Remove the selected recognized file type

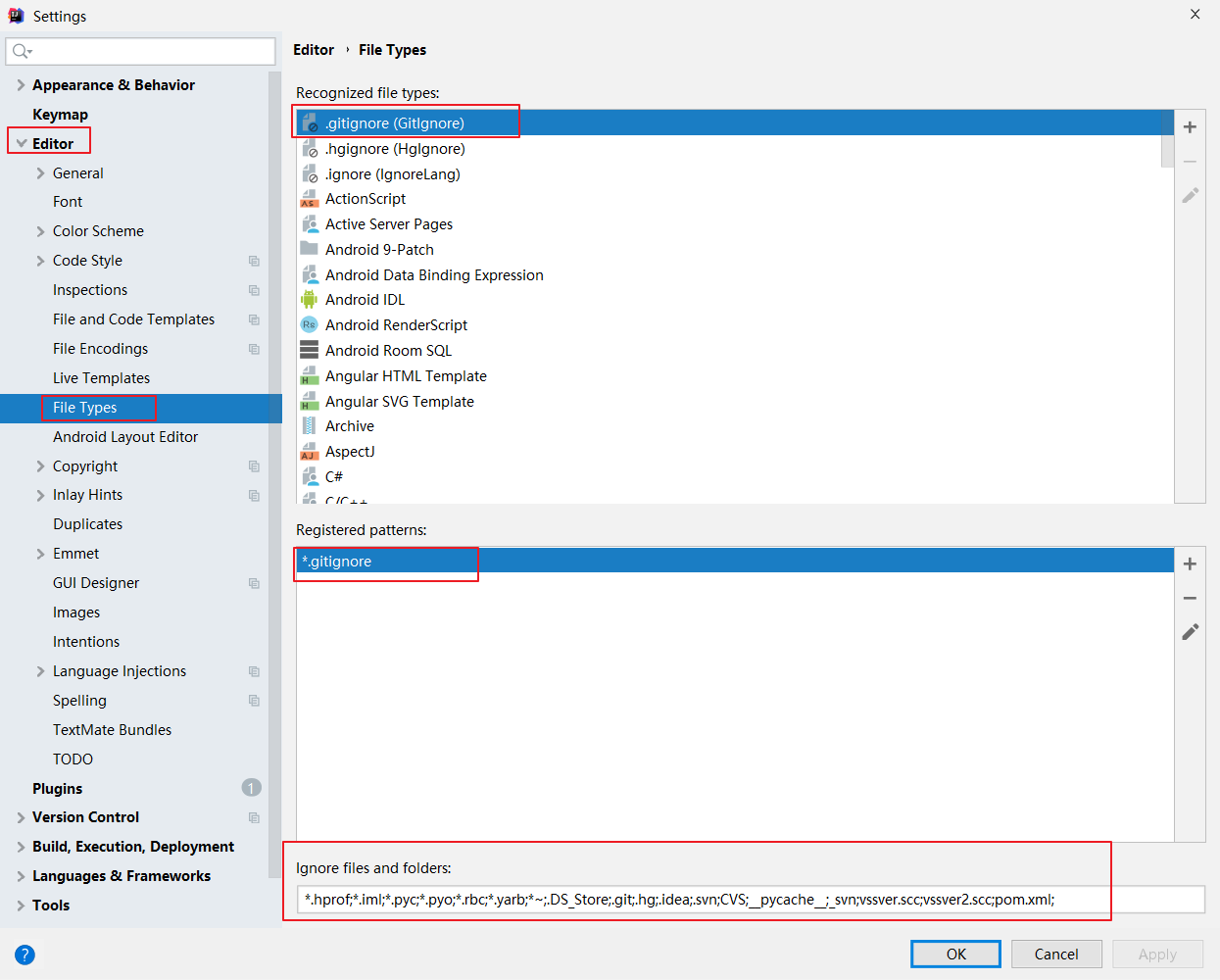pos(1190,162)
